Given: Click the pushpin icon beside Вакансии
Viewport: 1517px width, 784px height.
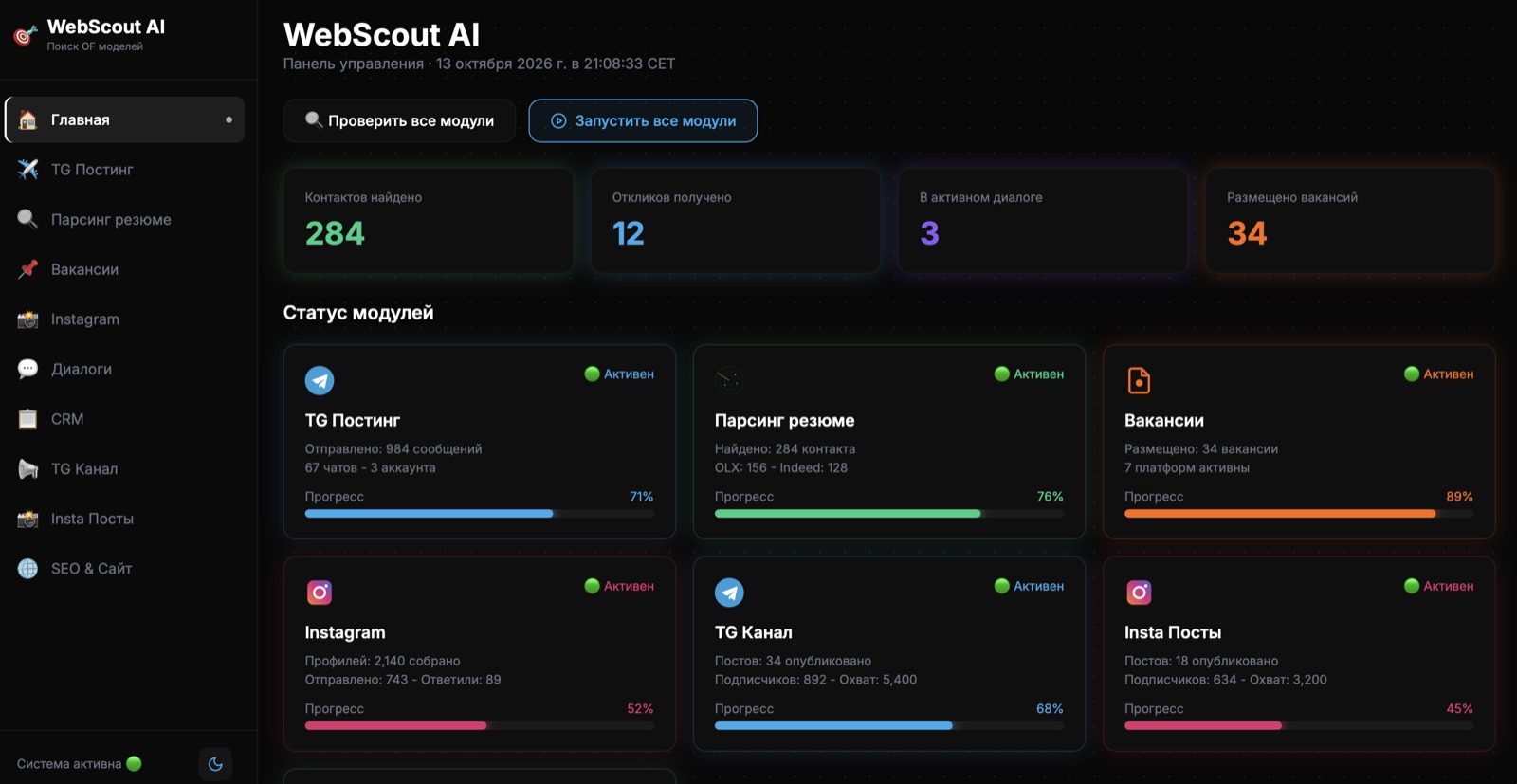Looking at the screenshot, I should (28, 269).
